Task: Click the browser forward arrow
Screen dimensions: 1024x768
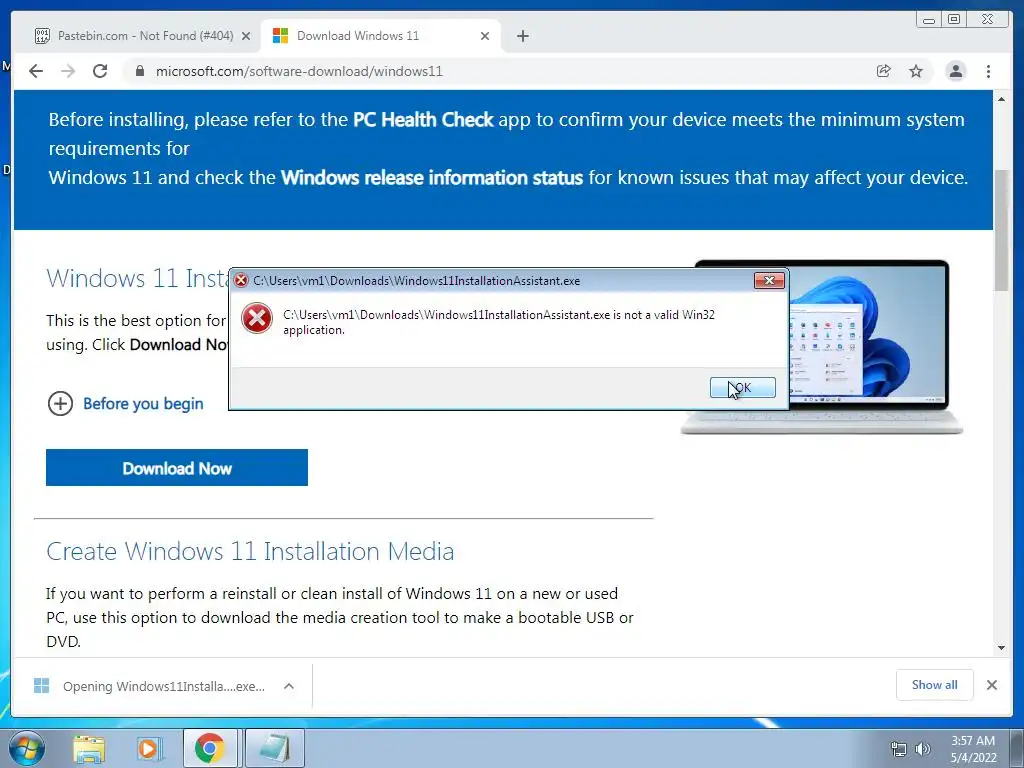Action: (x=68, y=71)
